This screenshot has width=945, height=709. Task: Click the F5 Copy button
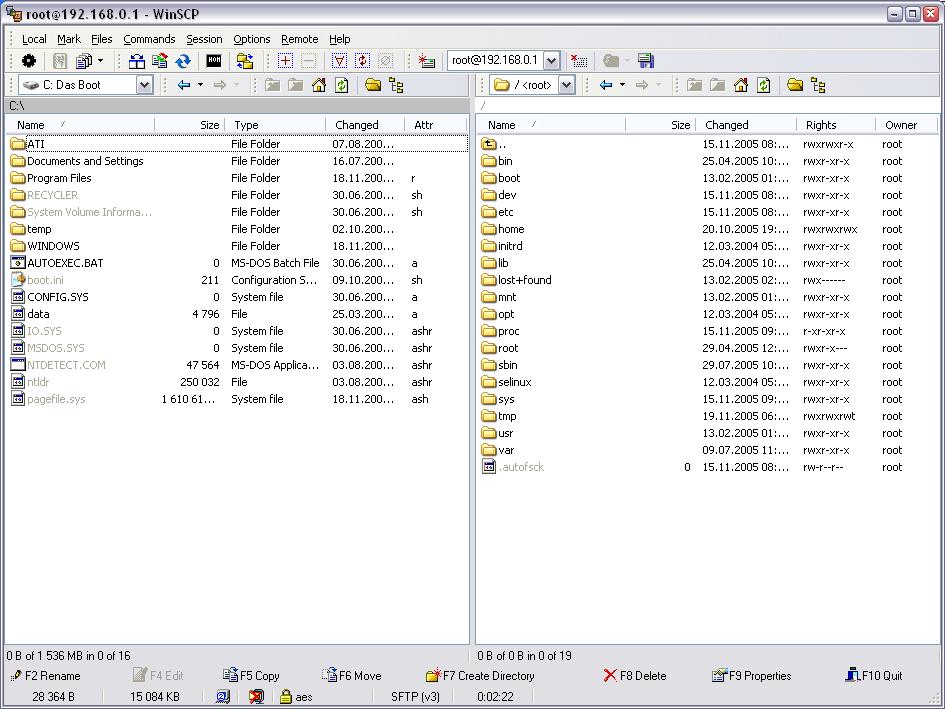click(x=251, y=676)
